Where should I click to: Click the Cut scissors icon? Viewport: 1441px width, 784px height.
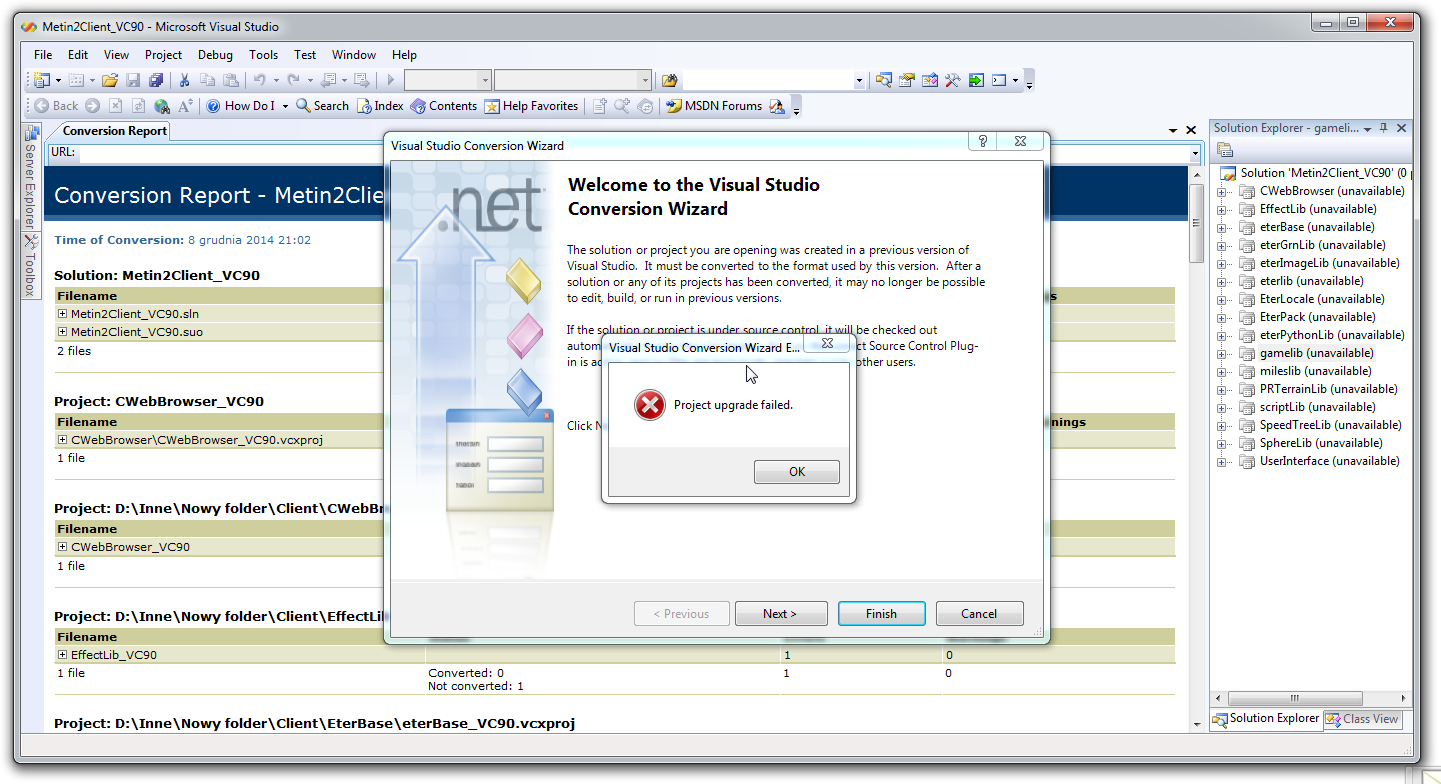184,80
